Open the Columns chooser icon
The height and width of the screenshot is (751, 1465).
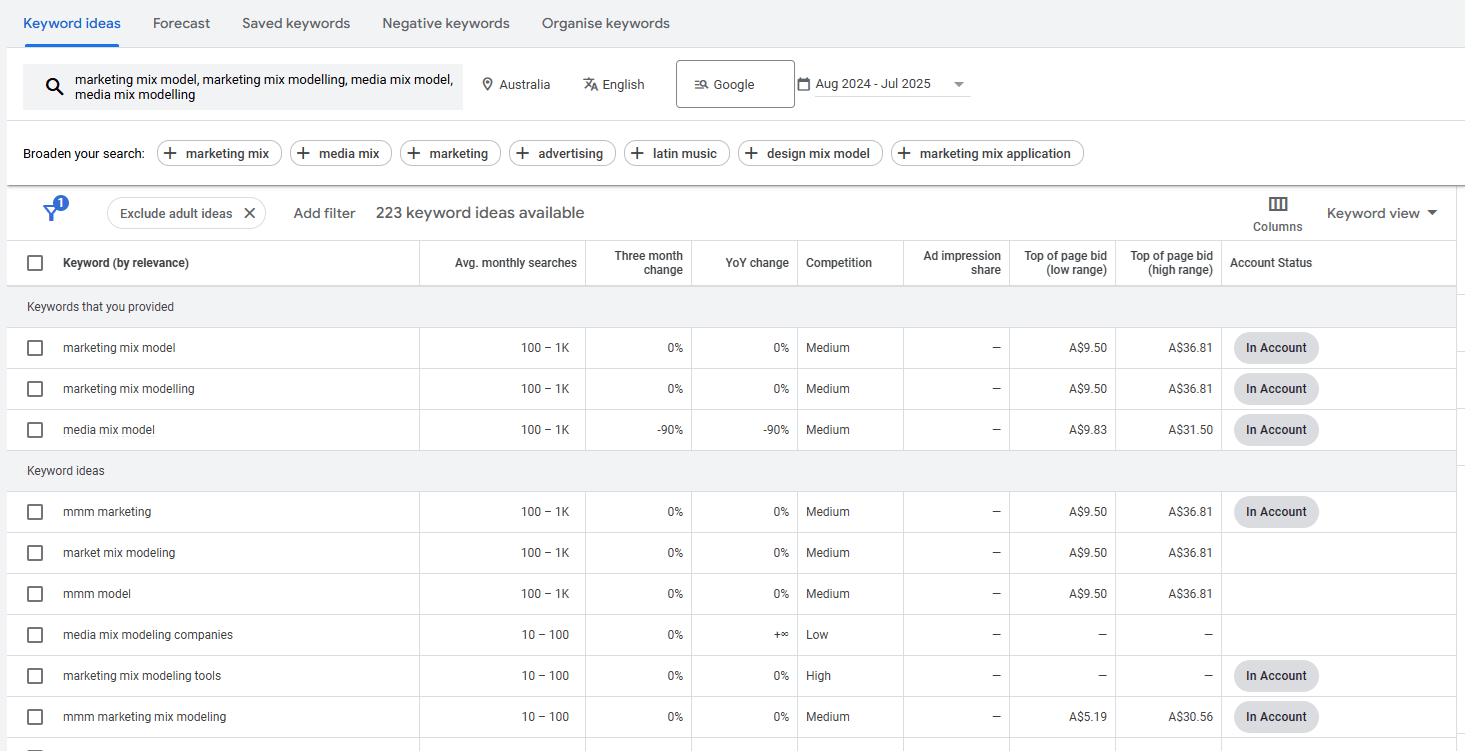(x=1277, y=204)
